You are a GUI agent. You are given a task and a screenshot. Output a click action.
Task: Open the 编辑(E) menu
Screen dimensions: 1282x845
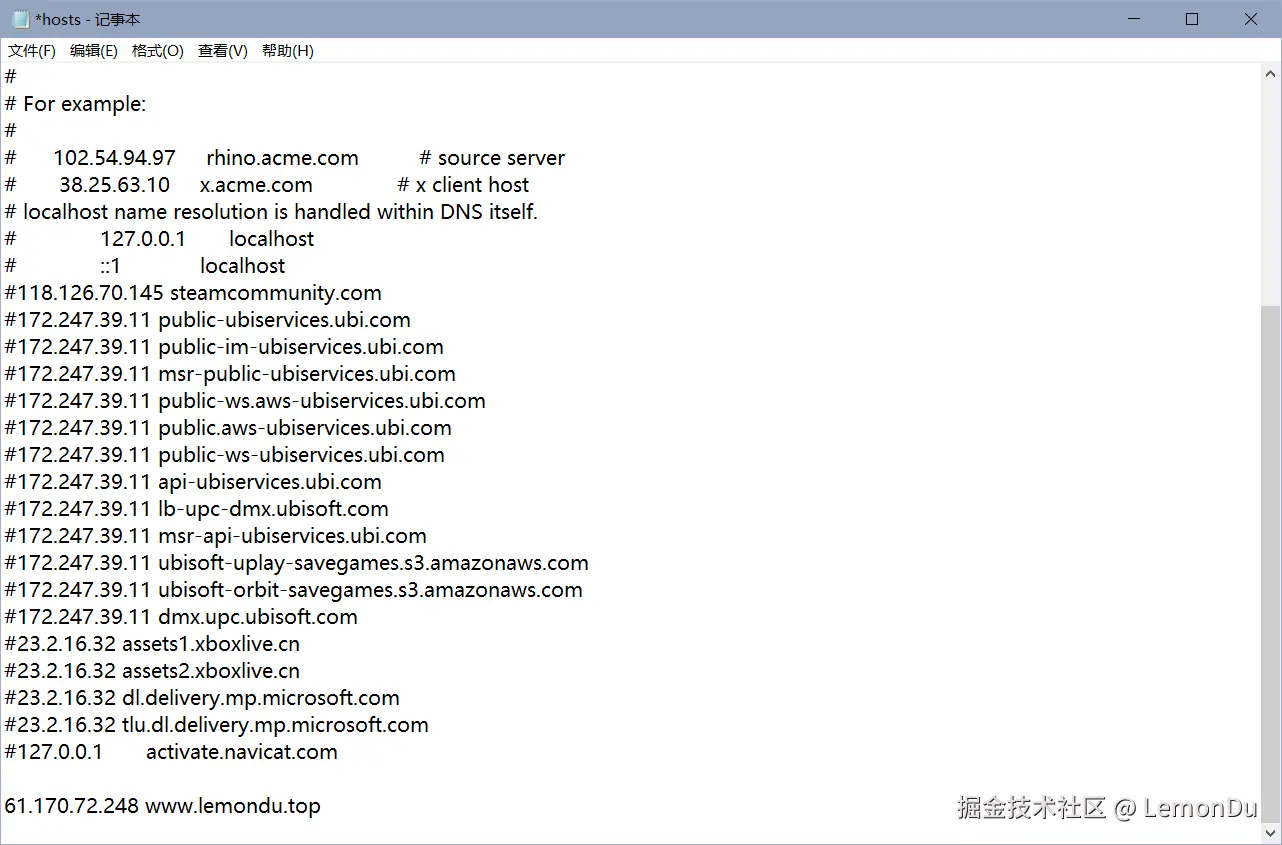click(93, 50)
